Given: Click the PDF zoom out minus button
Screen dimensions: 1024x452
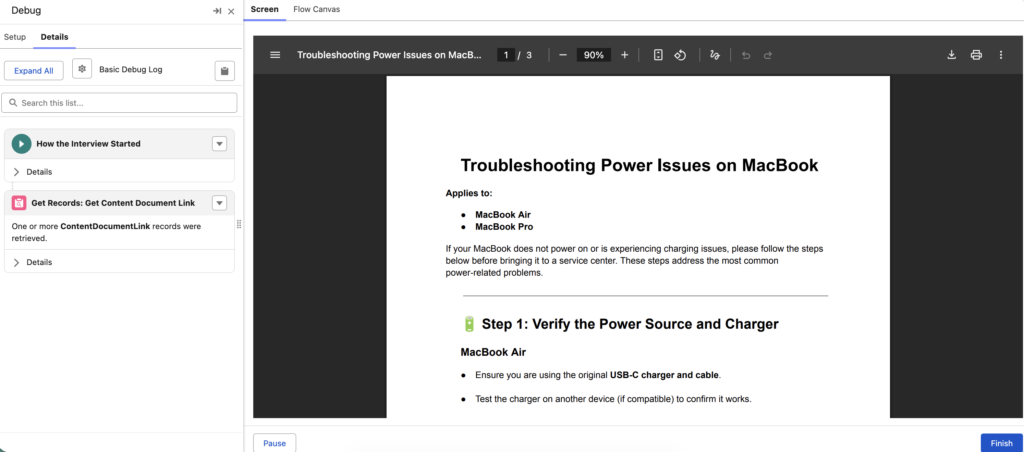Looking at the screenshot, I should [563, 55].
